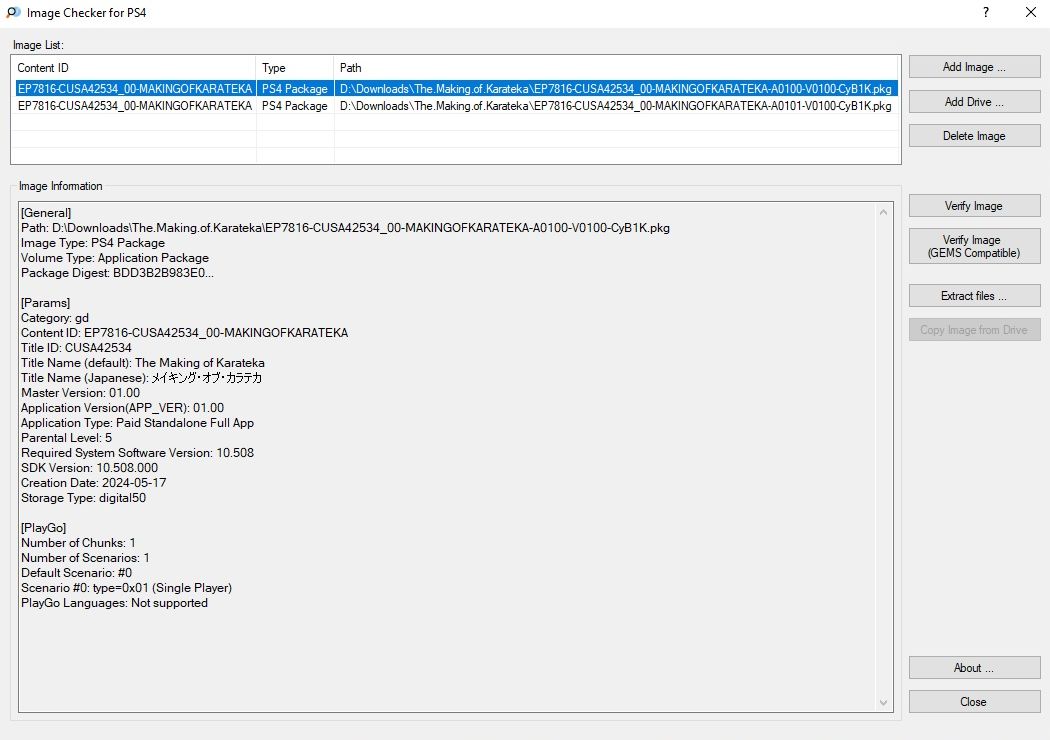Click the Add Image ... button
Screen dimensions: 1050x740
click(974, 67)
